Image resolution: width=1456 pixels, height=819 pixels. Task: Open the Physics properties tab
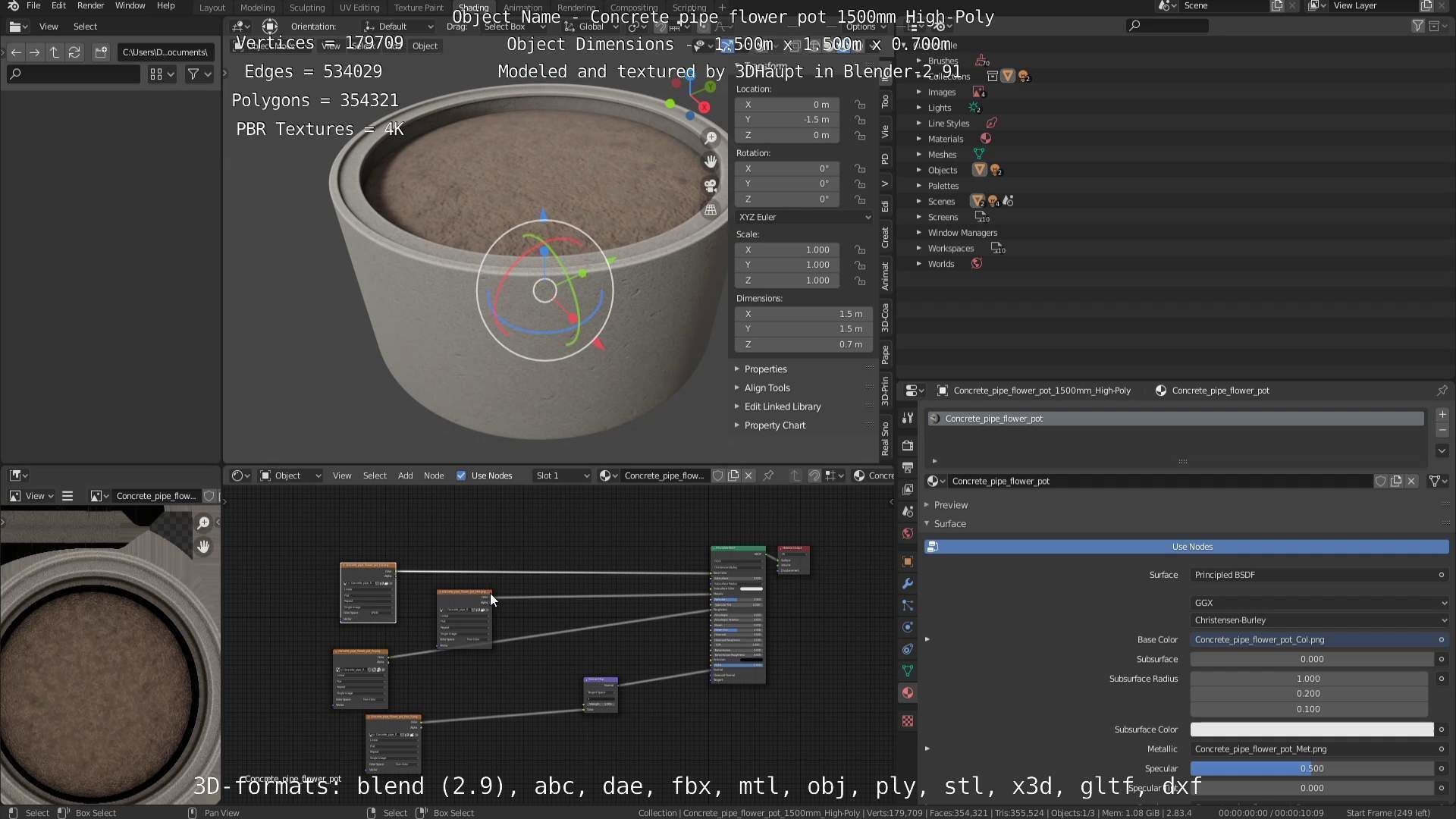(908, 627)
